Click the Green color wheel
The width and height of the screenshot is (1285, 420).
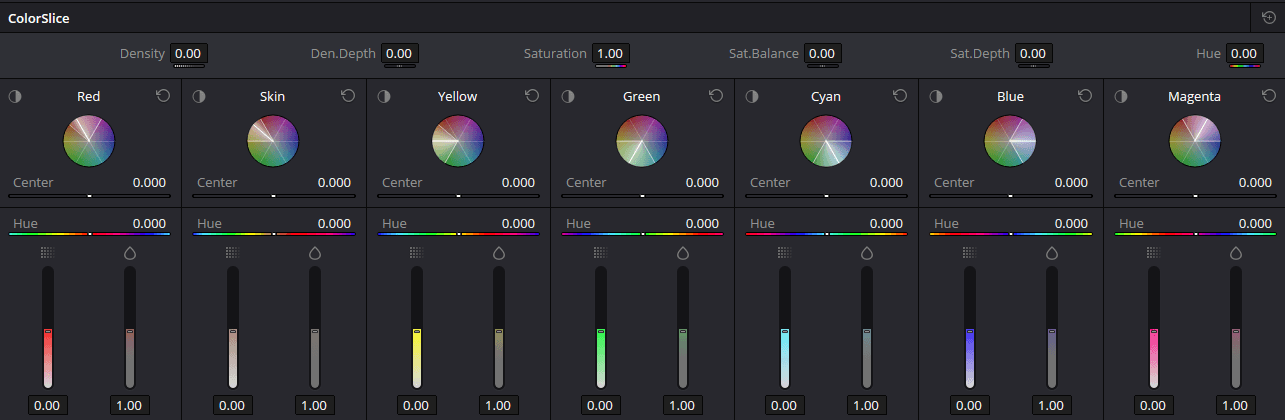pos(642,140)
